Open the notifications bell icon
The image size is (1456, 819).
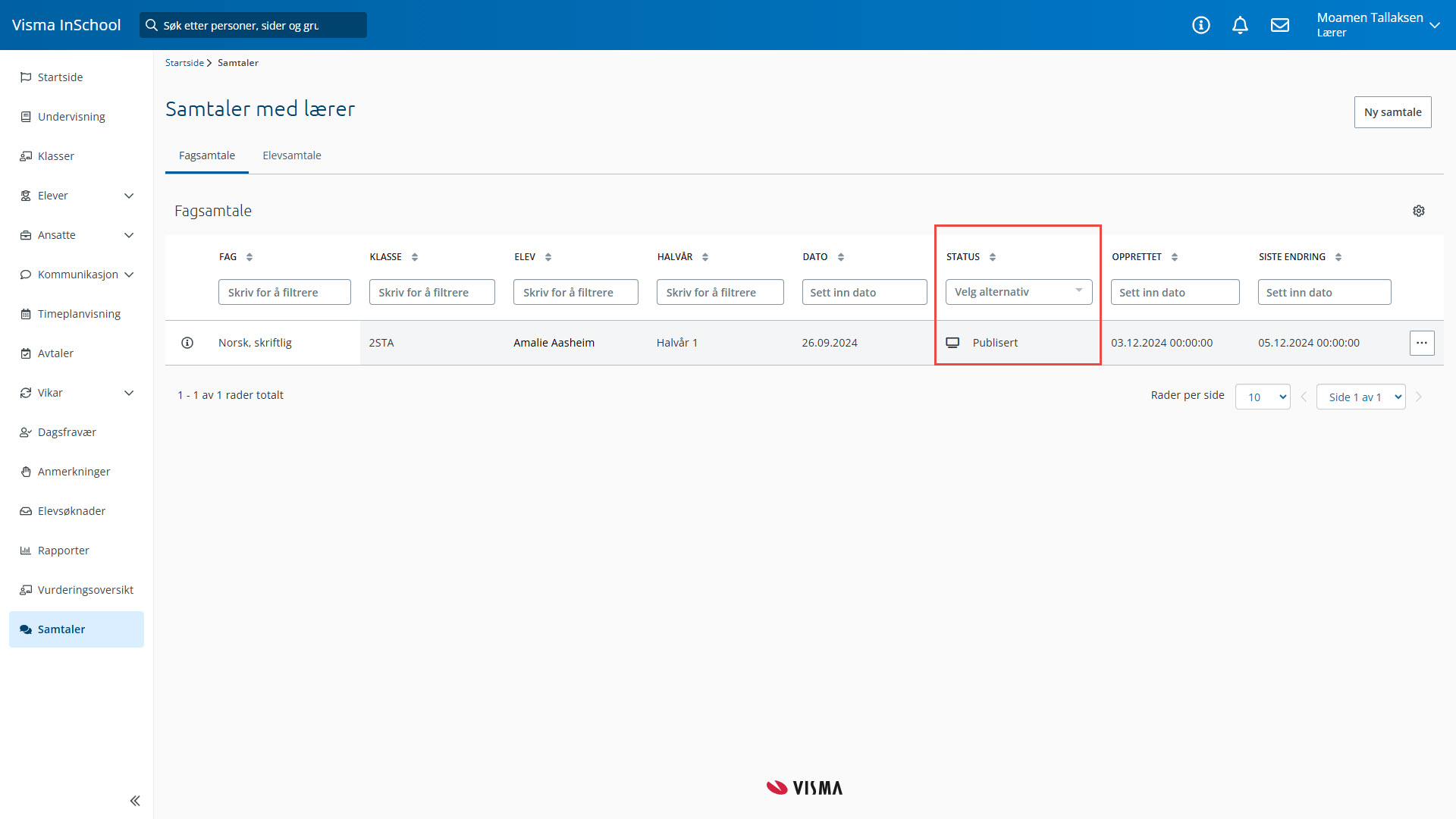pyautogui.click(x=1240, y=25)
